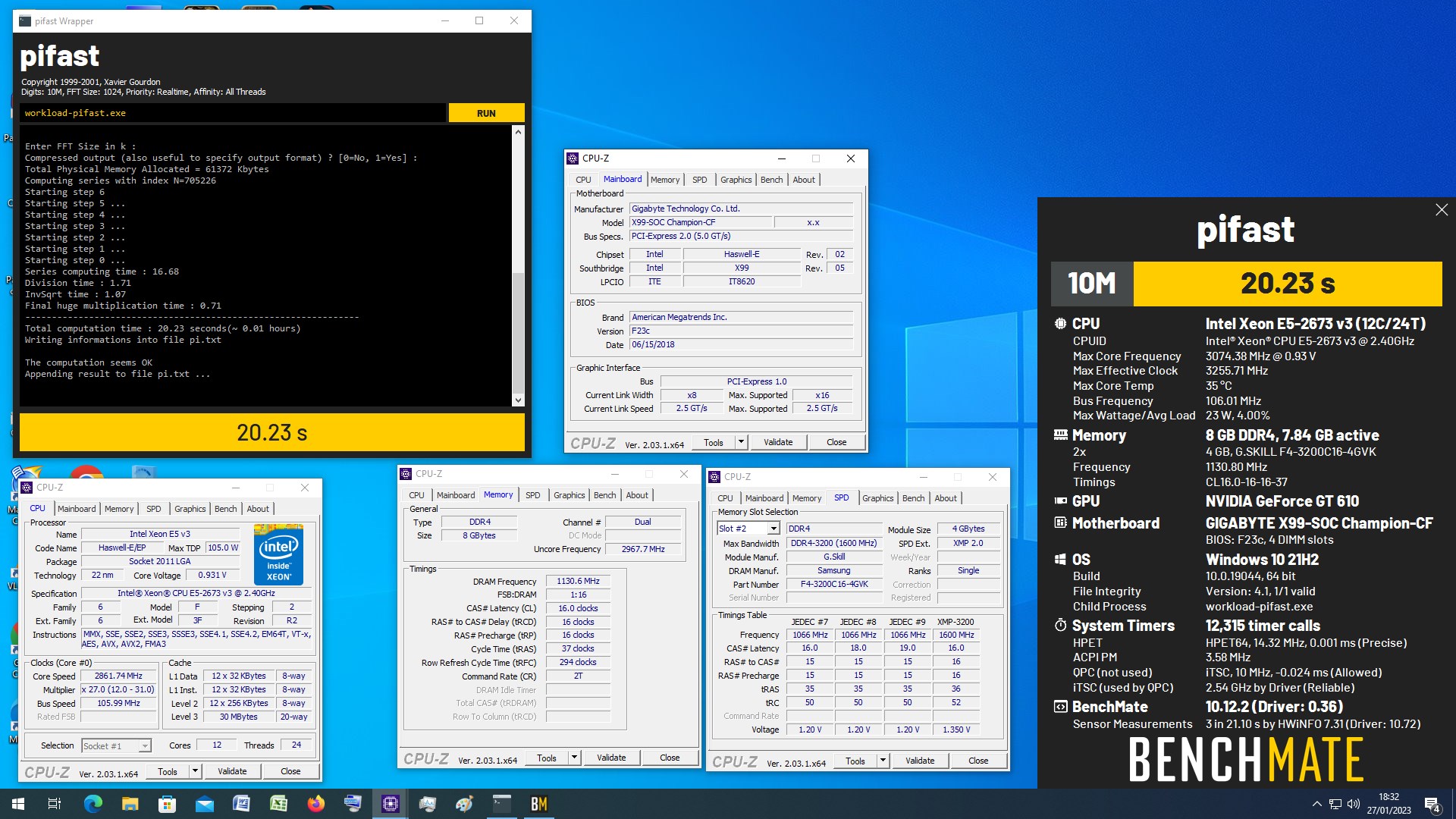Open Tools dropdown arrow in Mainboard CPU-Z window
The image size is (1456, 819).
click(x=741, y=442)
